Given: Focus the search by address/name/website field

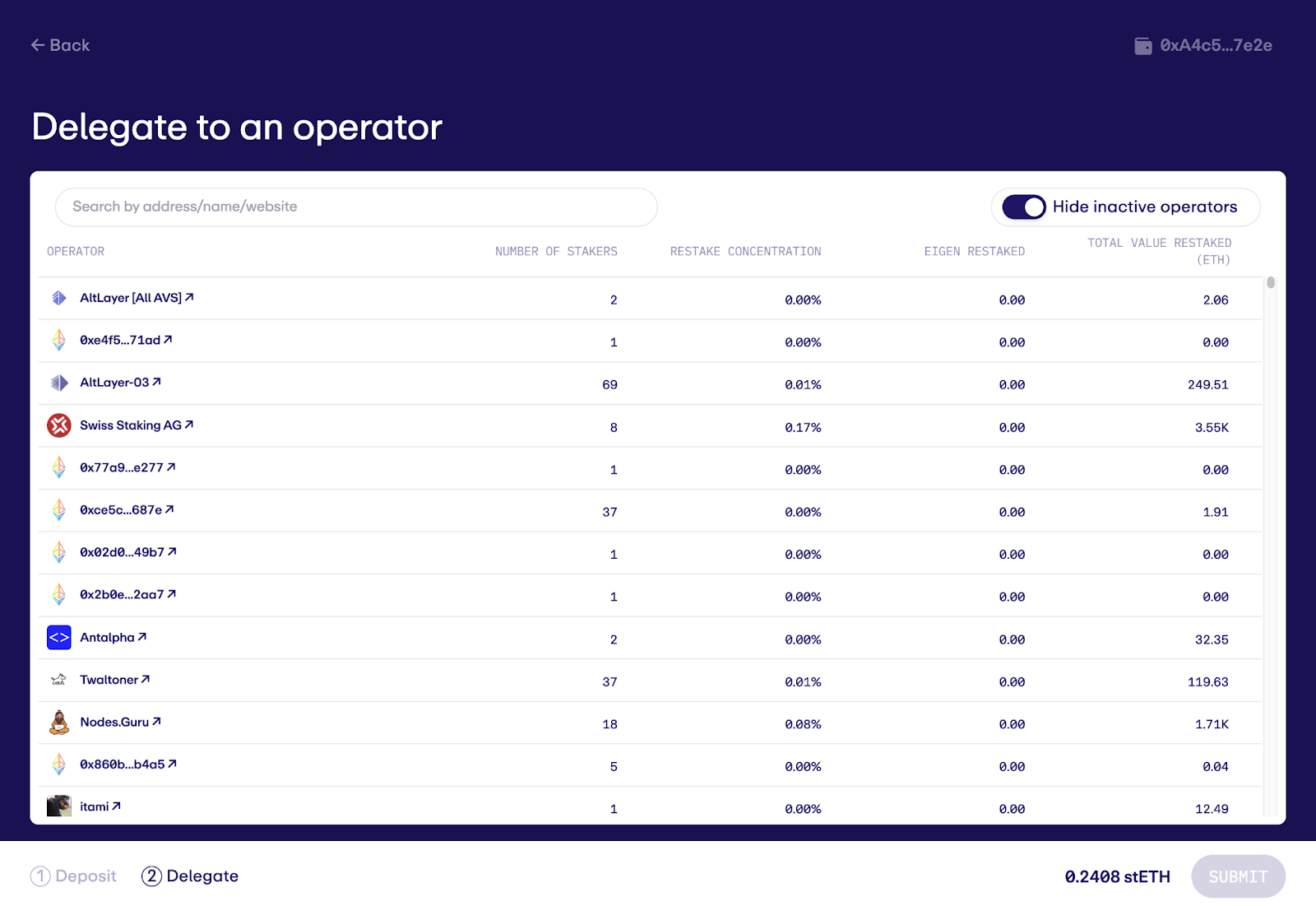Looking at the screenshot, I should (355, 207).
